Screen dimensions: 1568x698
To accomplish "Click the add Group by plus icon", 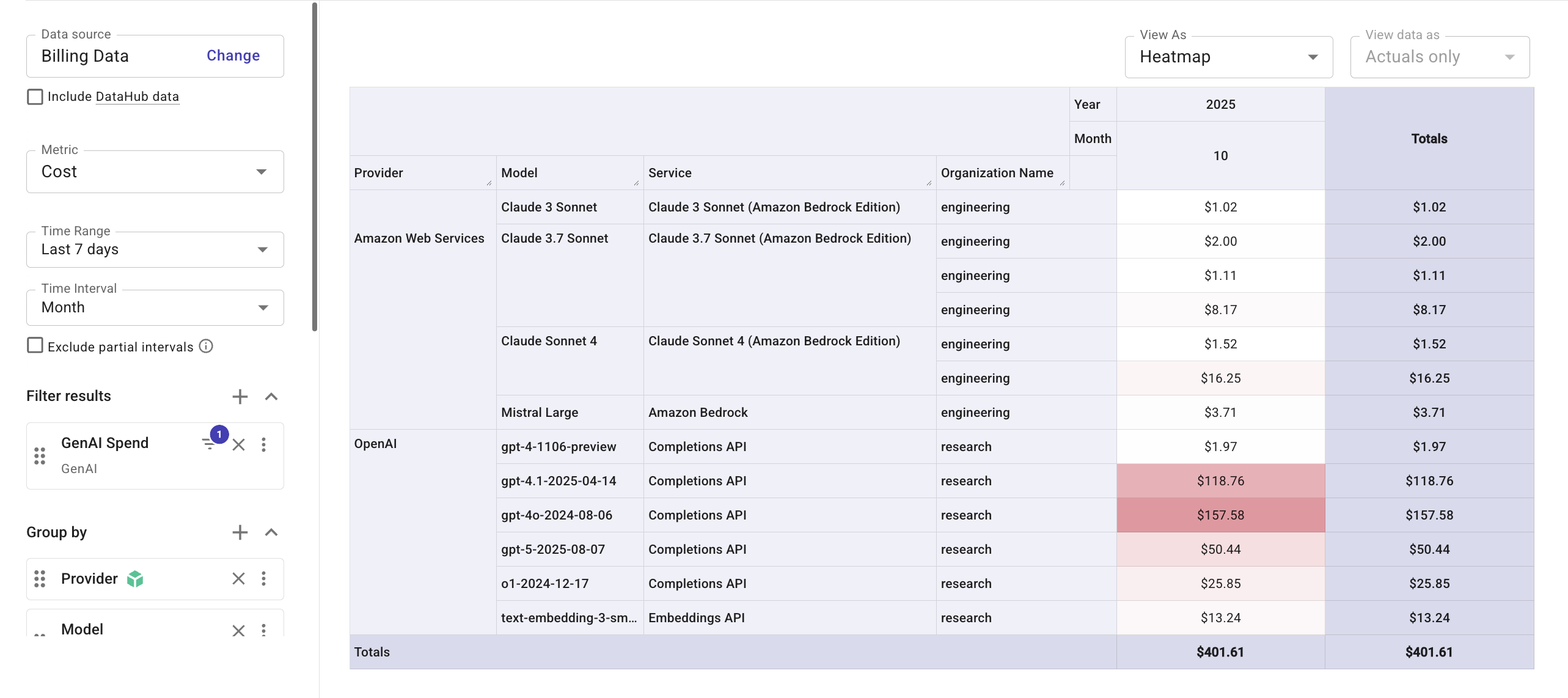I will (x=240, y=532).
